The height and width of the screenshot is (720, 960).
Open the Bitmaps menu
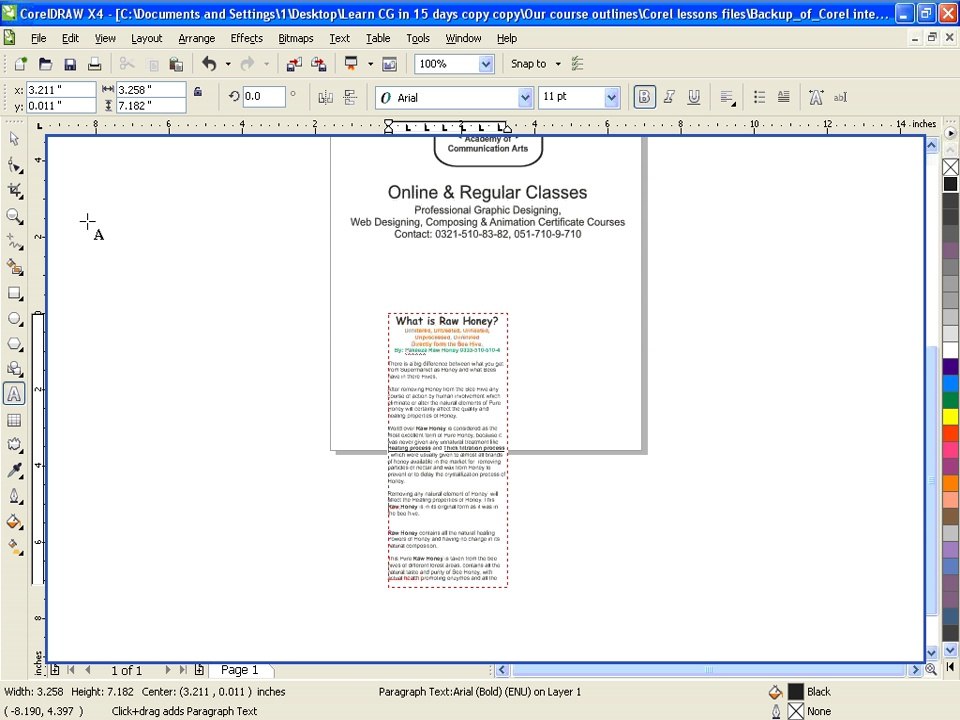(x=296, y=38)
